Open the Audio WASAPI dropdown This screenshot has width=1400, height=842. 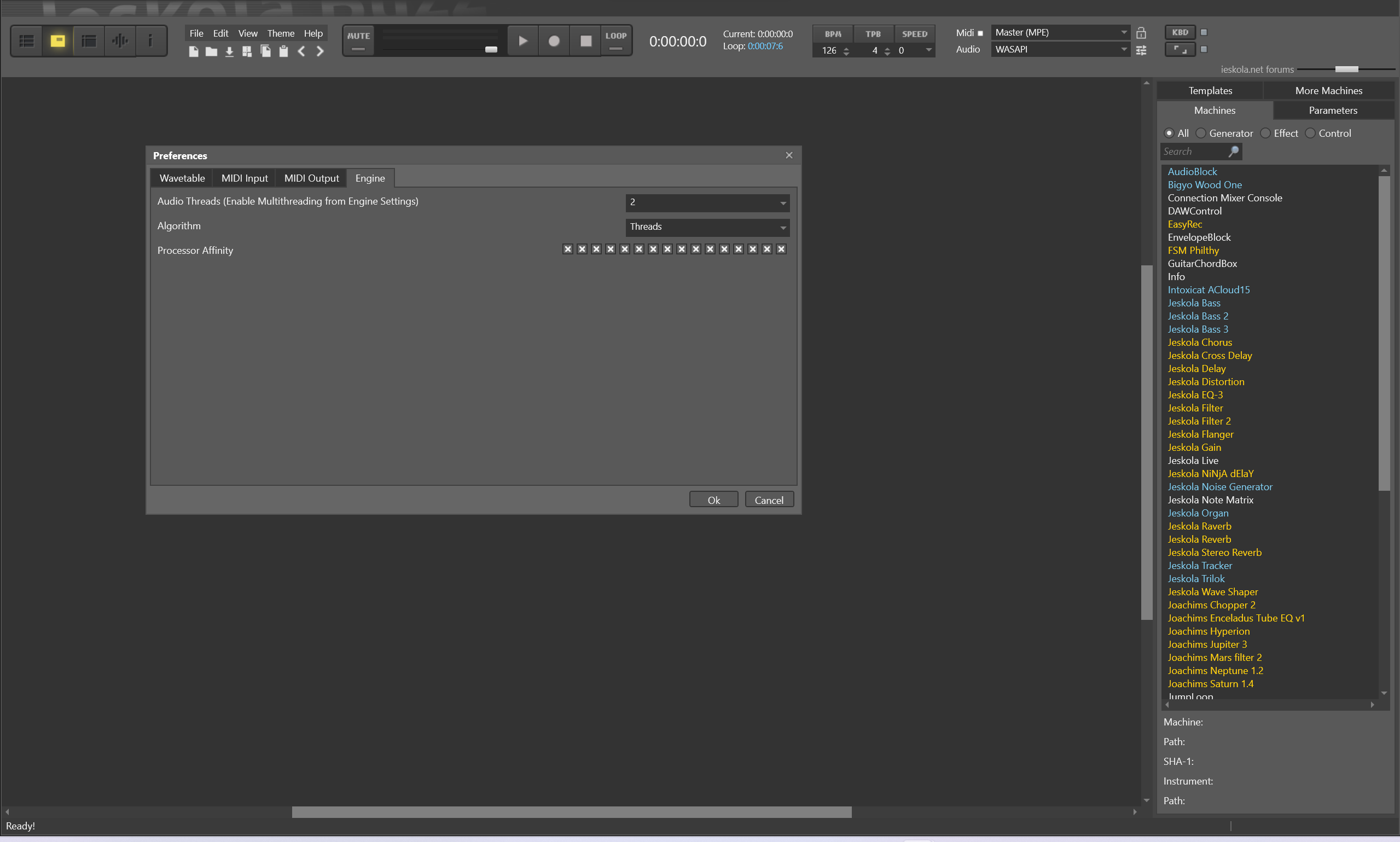click(x=1060, y=50)
